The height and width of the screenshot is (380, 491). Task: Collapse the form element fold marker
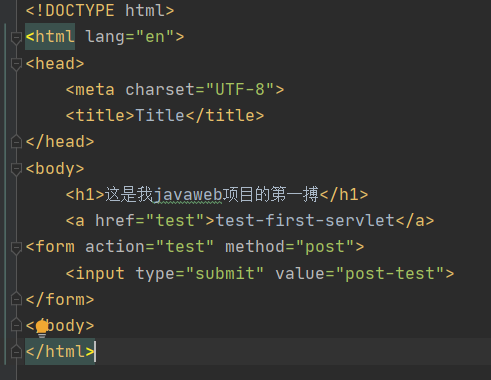pos(16,247)
